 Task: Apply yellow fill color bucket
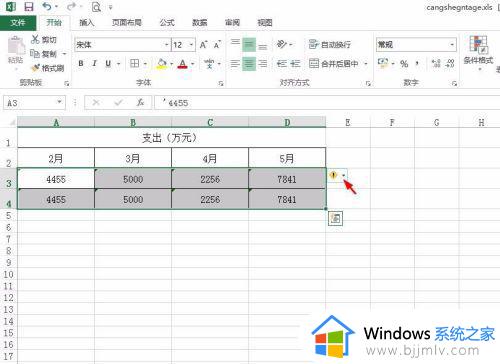pyautogui.click(x=162, y=63)
